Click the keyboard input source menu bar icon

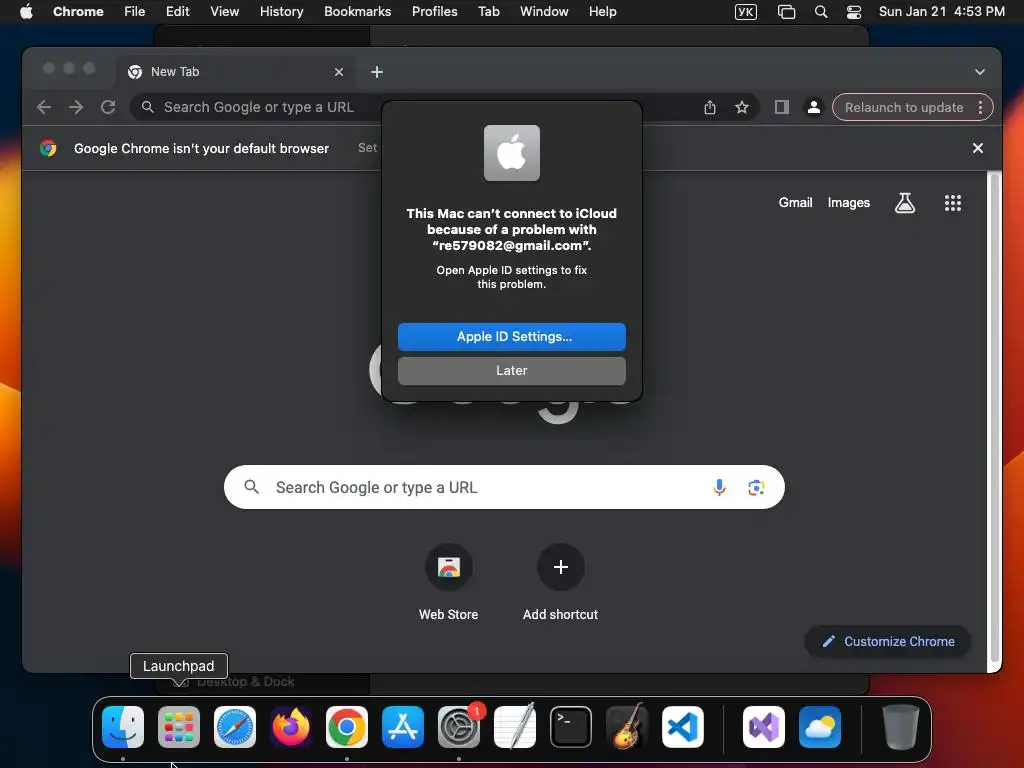[x=746, y=12]
